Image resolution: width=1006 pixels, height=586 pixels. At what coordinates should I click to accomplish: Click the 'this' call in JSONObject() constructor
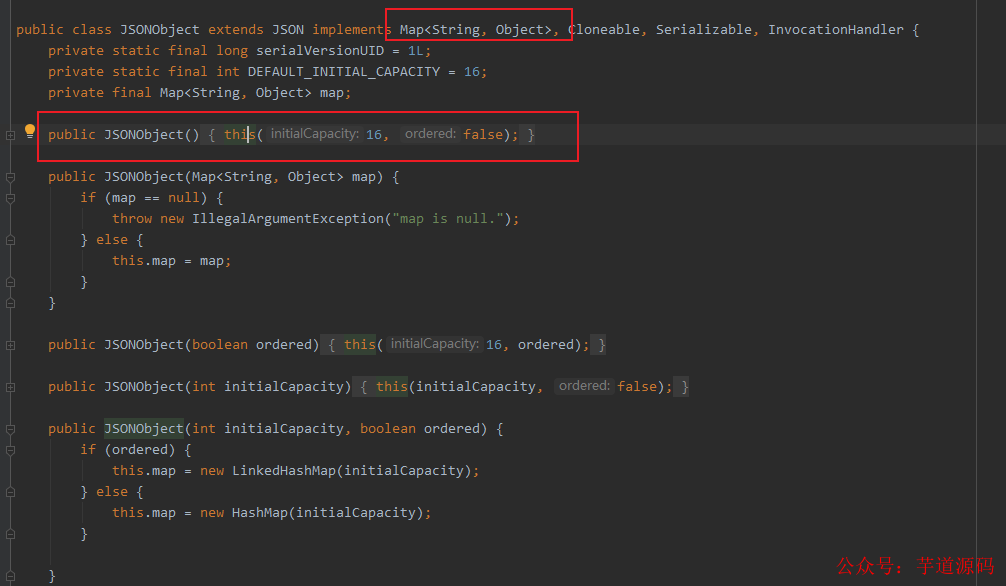239,135
